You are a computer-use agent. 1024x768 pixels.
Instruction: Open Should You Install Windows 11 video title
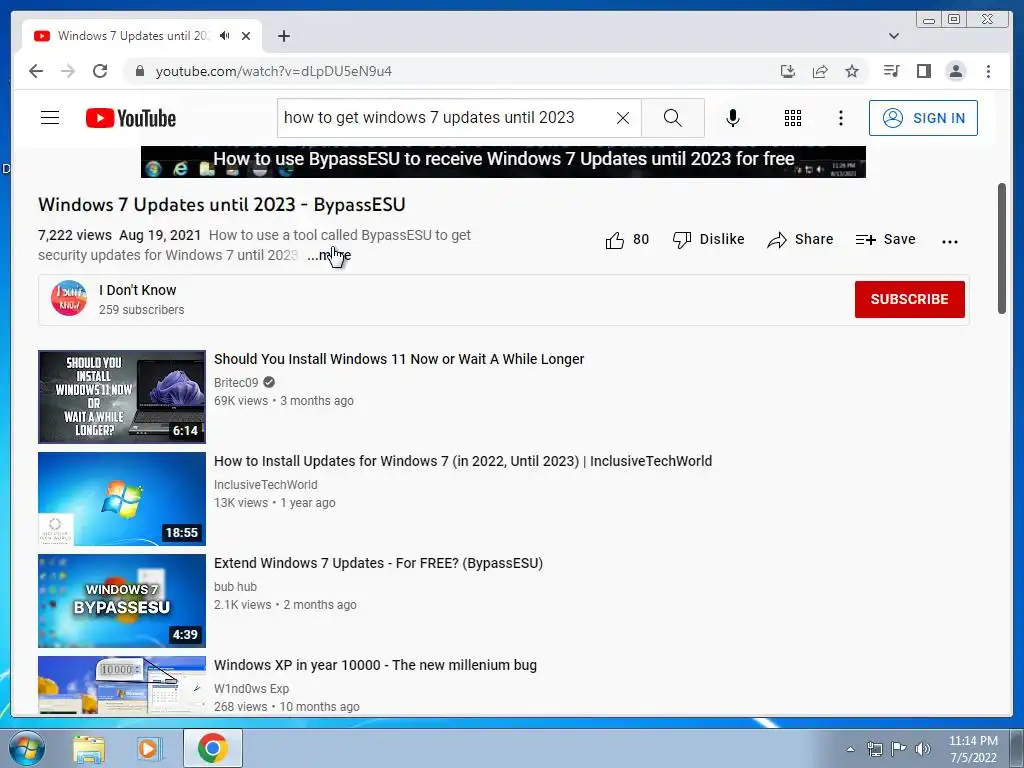coord(399,359)
